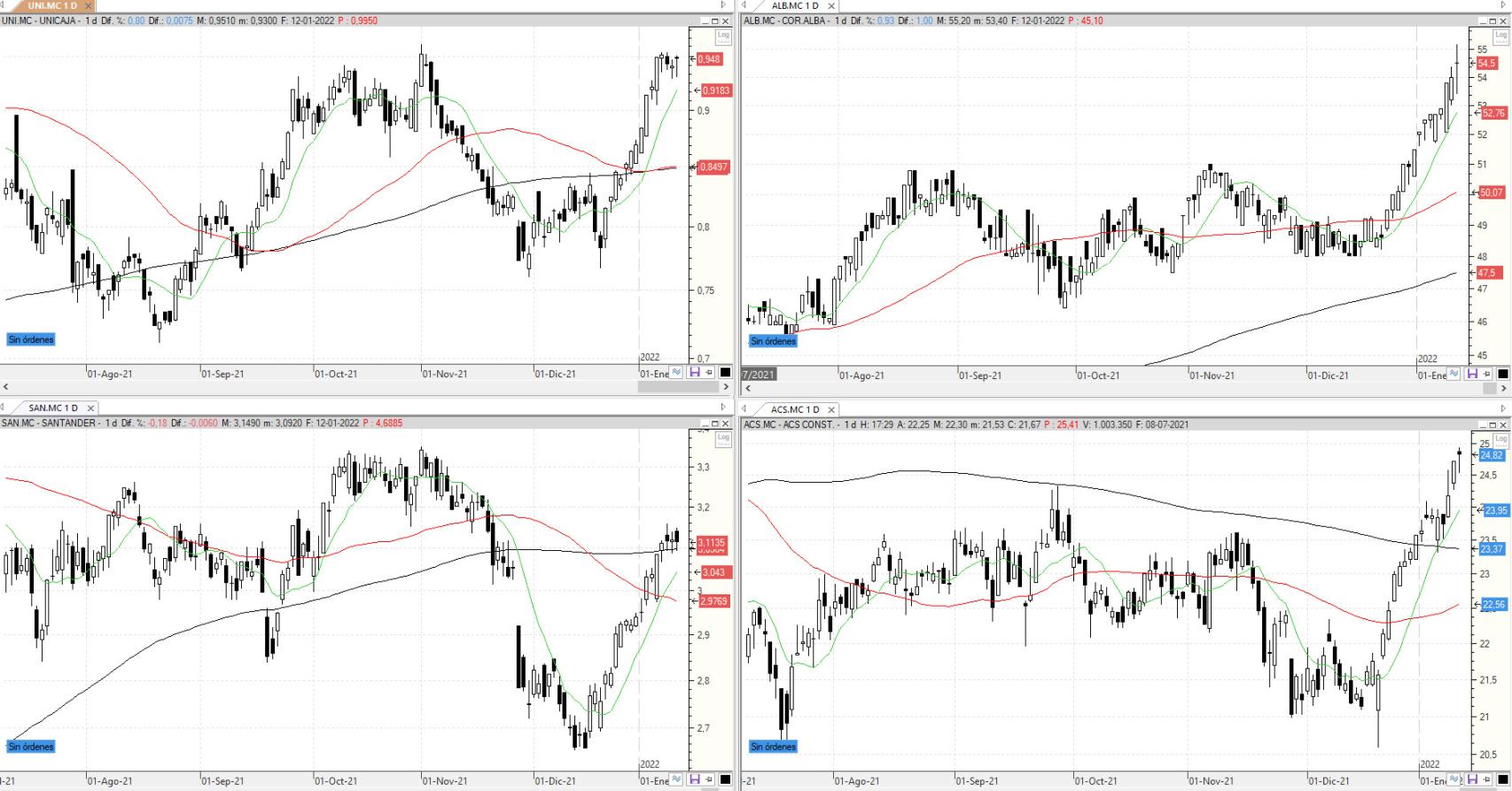This screenshot has width=1512, height=791.
Task: Select the ACS.MC 1 D tab
Action: pyautogui.click(x=794, y=409)
